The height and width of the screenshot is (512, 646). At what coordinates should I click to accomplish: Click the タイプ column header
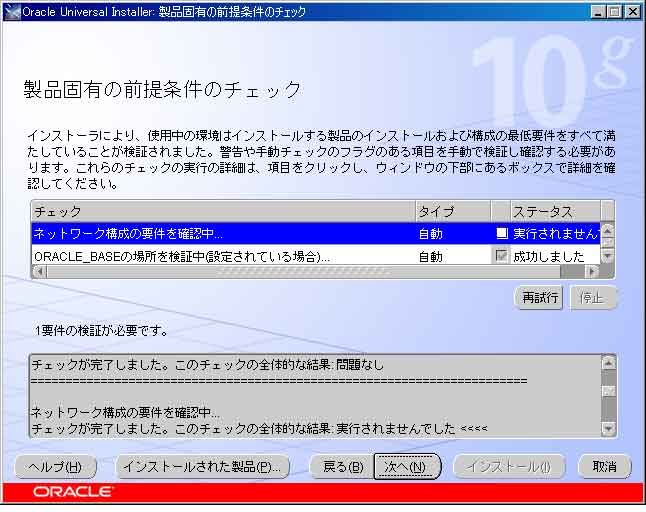pos(453,212)
